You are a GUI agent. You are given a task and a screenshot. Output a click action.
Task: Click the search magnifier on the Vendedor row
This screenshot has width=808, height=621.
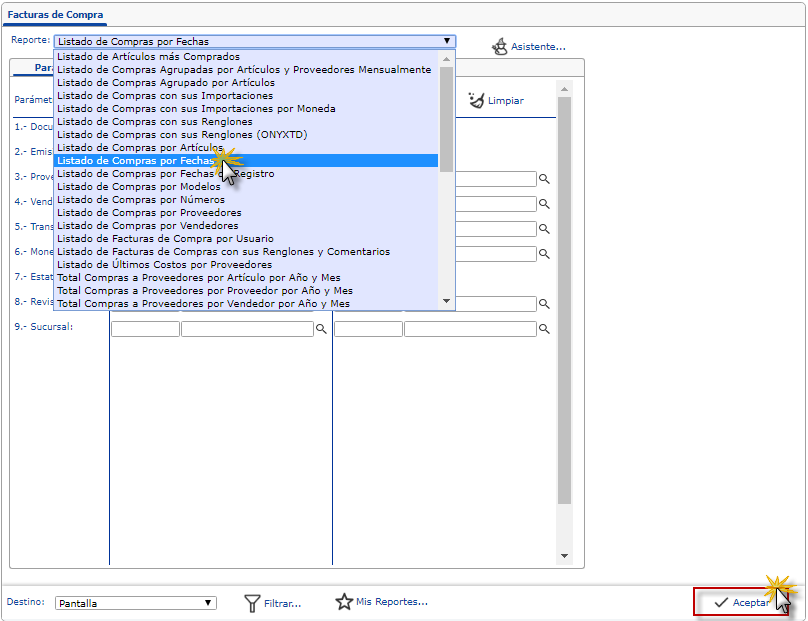point(544,204)
